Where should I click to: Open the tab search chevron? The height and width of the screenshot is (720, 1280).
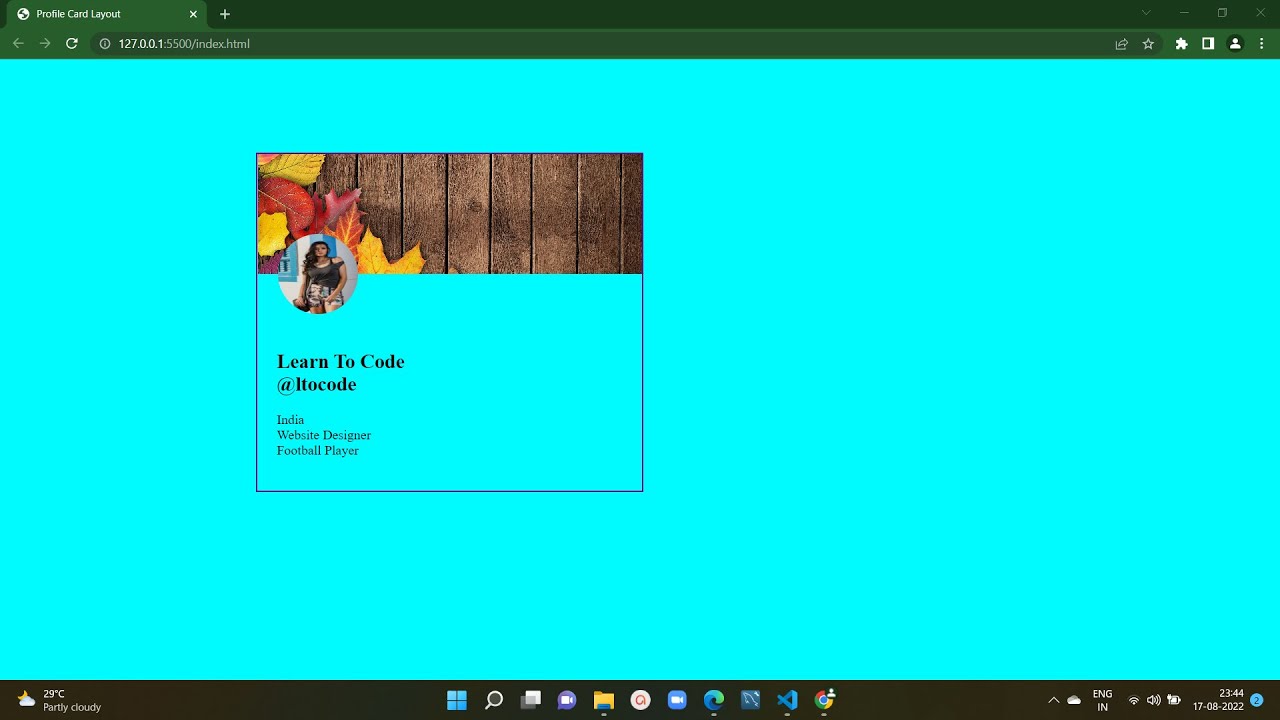1146,13
